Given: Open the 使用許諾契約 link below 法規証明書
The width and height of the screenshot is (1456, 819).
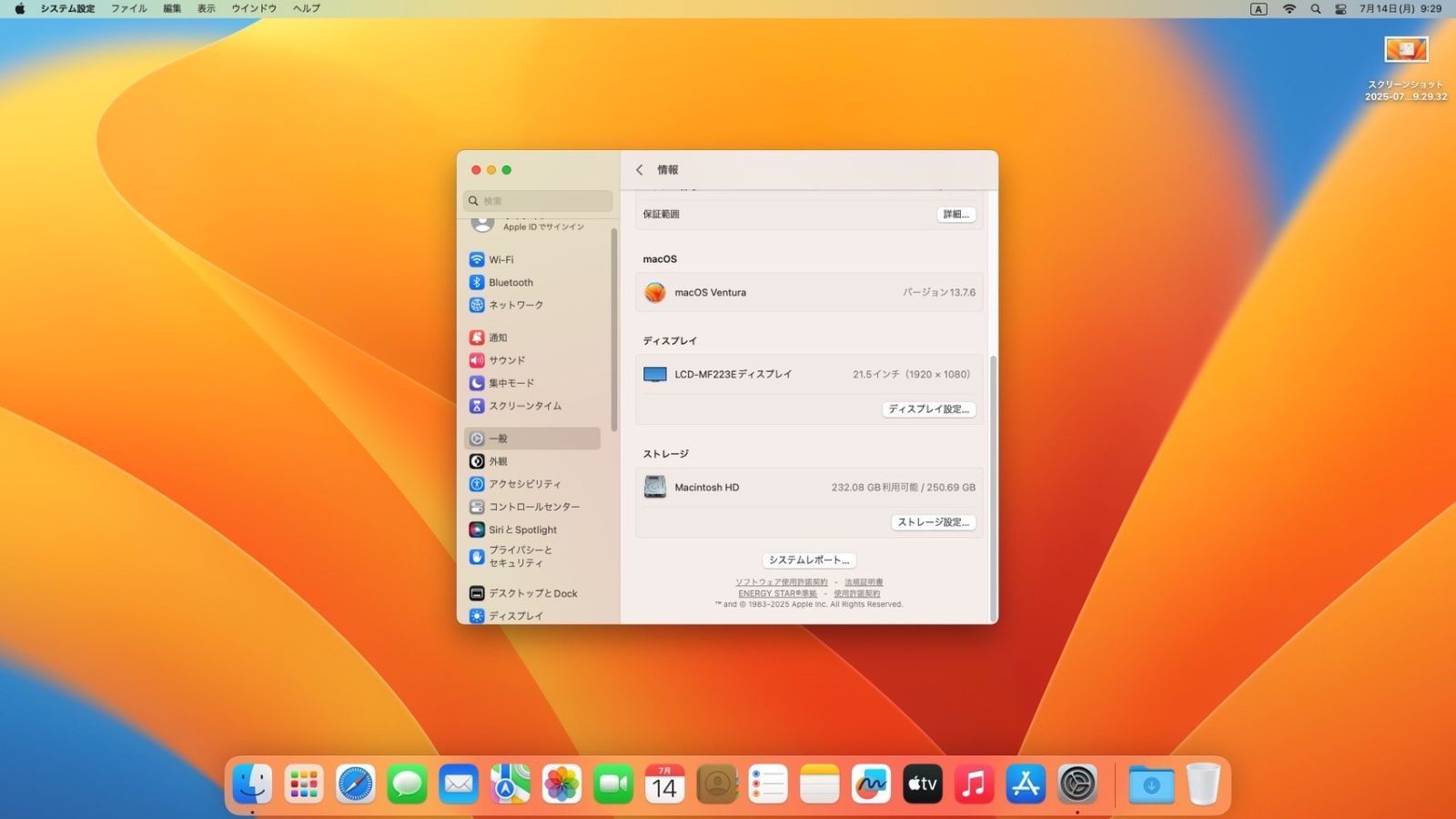Looking at the screenshot, I should [857, 593].
